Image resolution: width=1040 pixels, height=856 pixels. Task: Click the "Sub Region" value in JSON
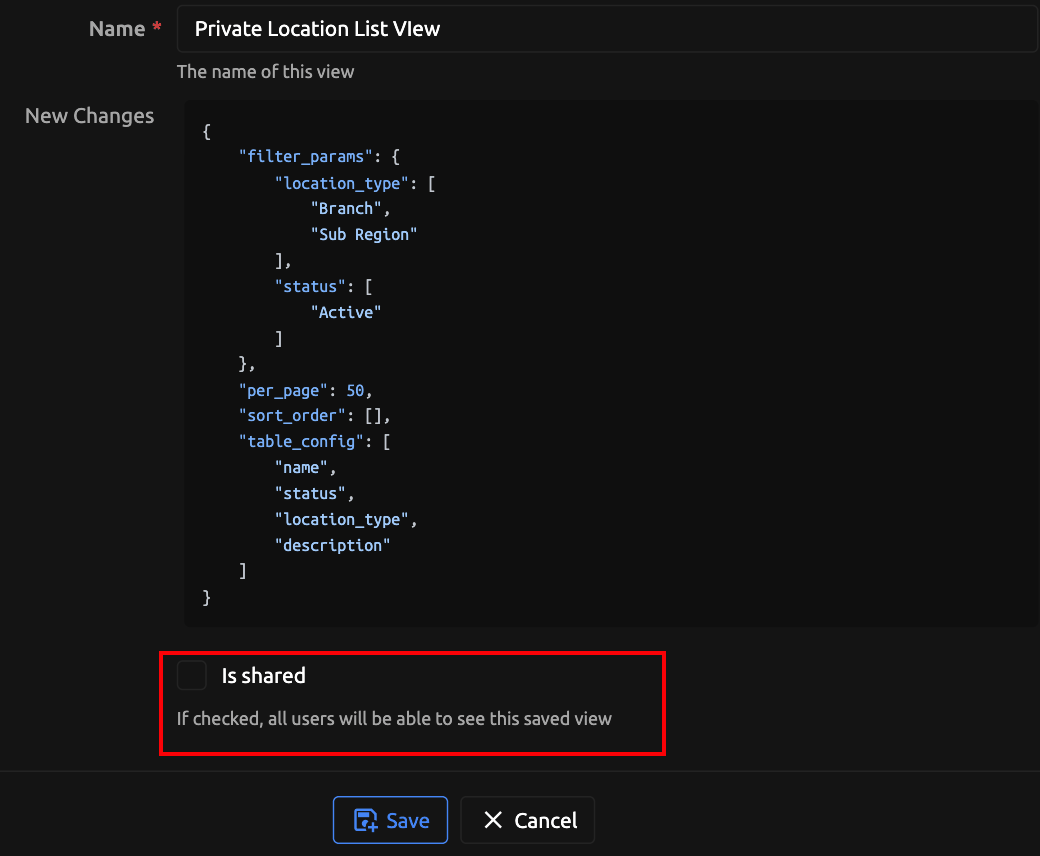(364, 234)
